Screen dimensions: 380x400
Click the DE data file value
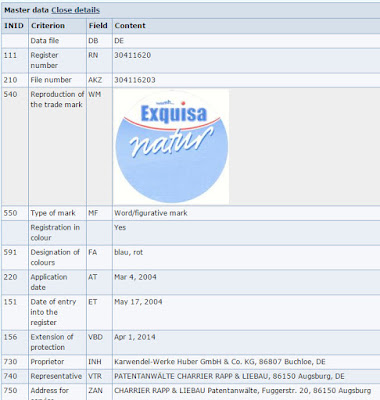[119, 41]
